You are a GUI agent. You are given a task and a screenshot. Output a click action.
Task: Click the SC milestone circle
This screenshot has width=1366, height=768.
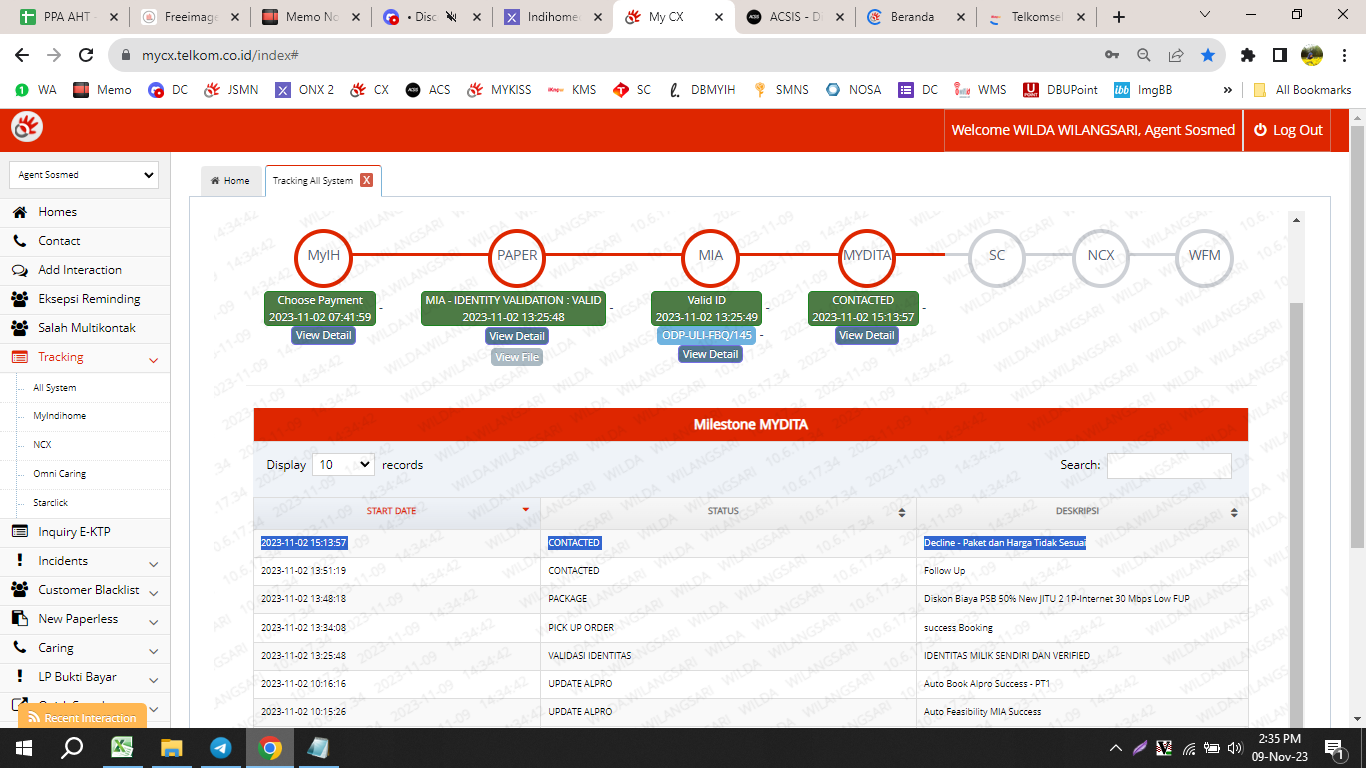click(x=997, y=256)
